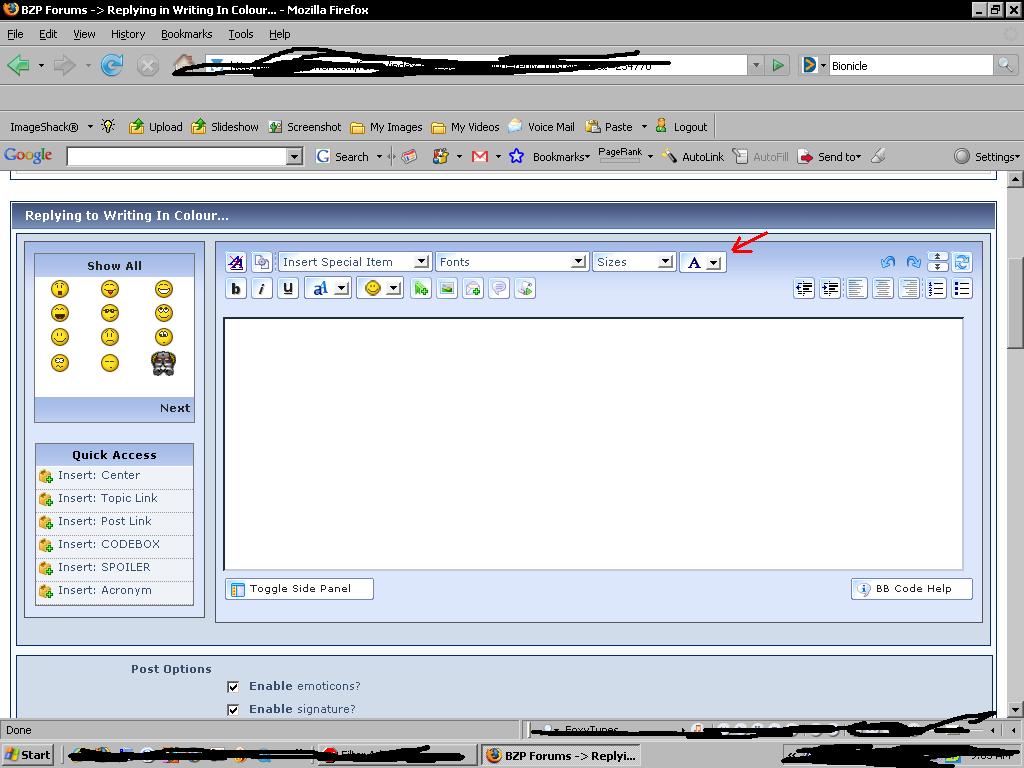
Task: Undo the last editor action
Action: (x=888, y=262)
